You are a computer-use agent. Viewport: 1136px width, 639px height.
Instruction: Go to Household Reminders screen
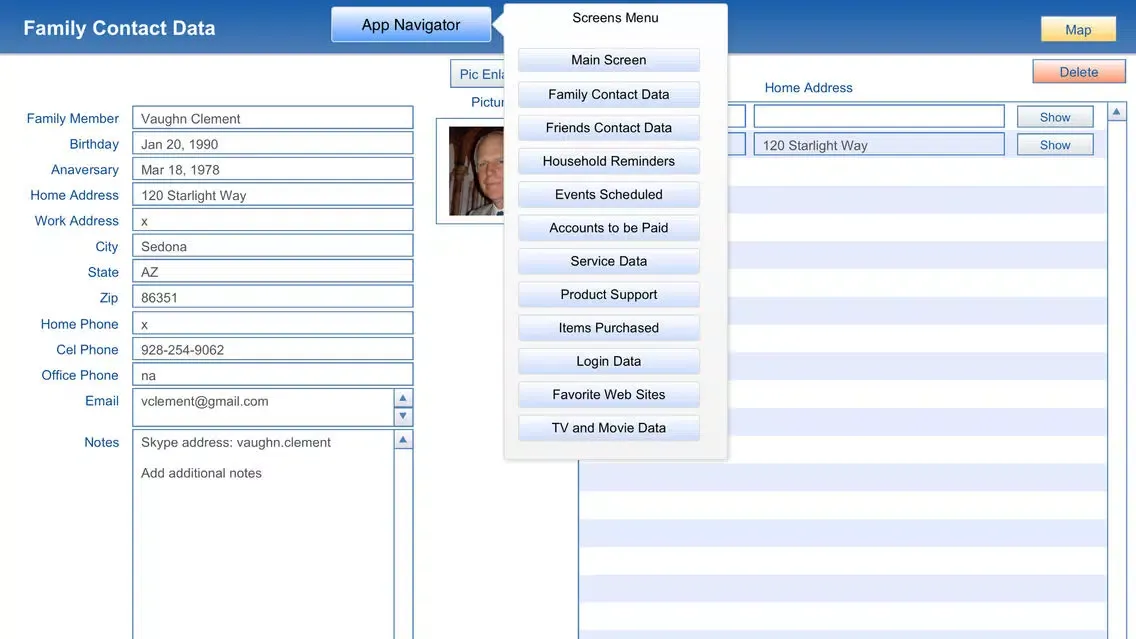tap(608, 161)
